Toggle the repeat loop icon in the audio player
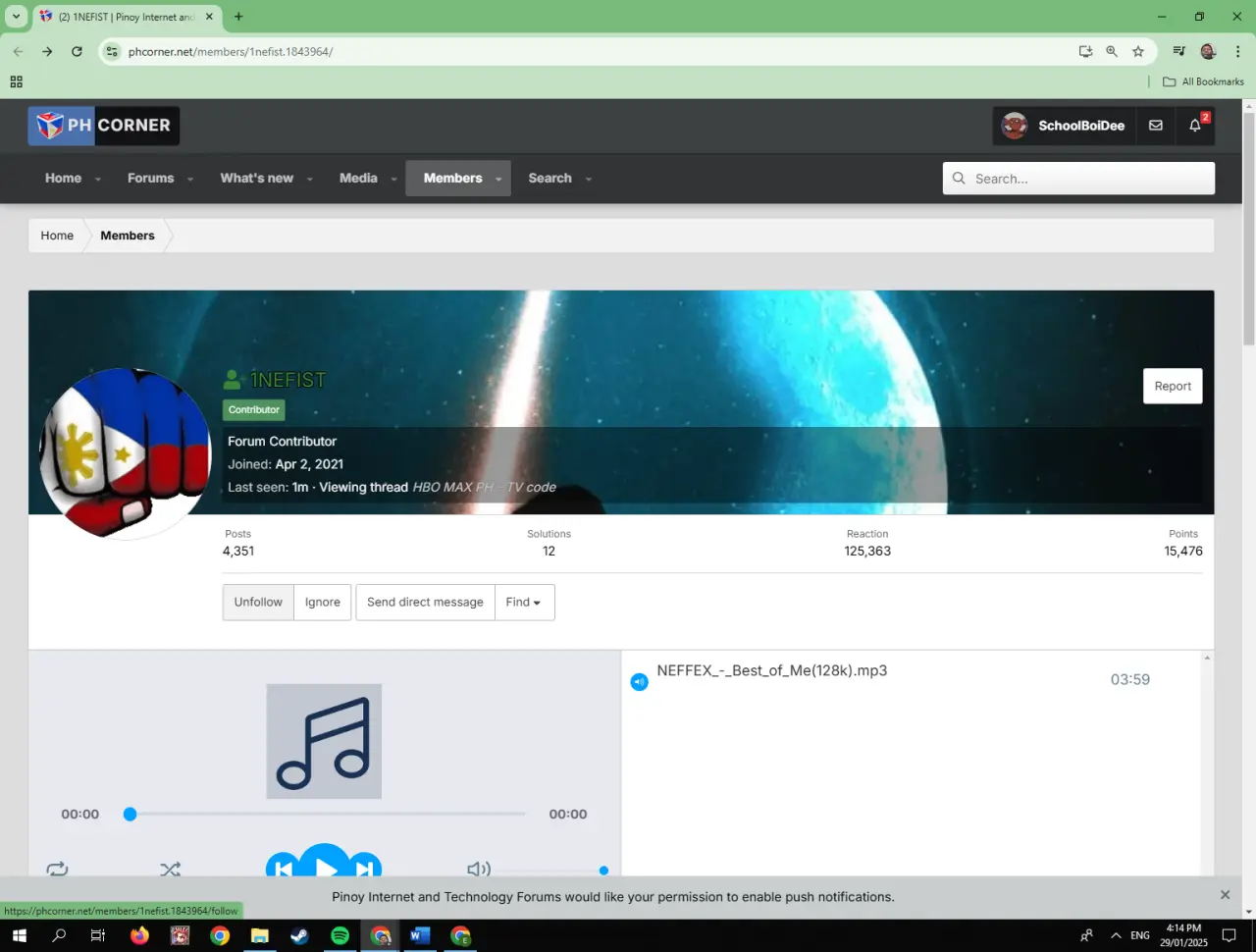Screen dimensions: 1256x952 [x=57, y=869]
